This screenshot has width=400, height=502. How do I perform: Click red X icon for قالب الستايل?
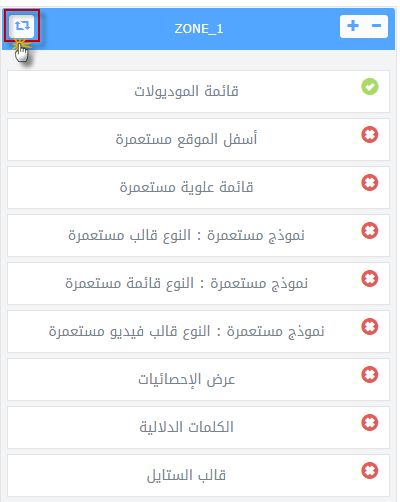(370, 471)
